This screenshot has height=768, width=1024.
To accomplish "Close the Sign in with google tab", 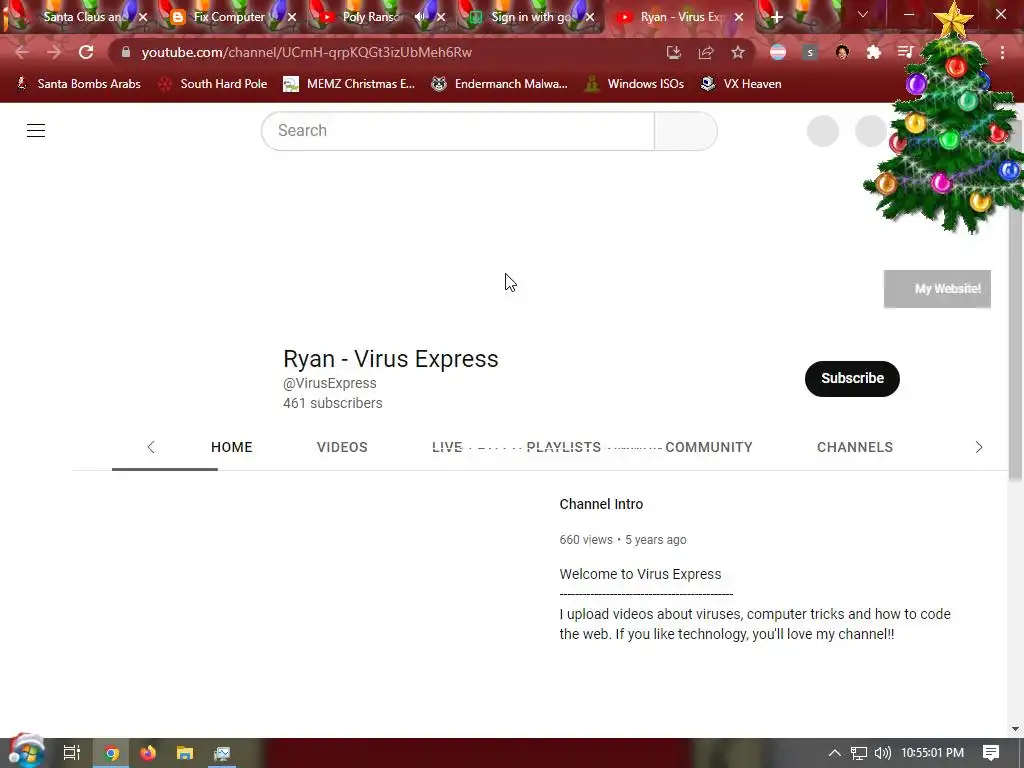I will pyautogui.click(x=590, y=18).
